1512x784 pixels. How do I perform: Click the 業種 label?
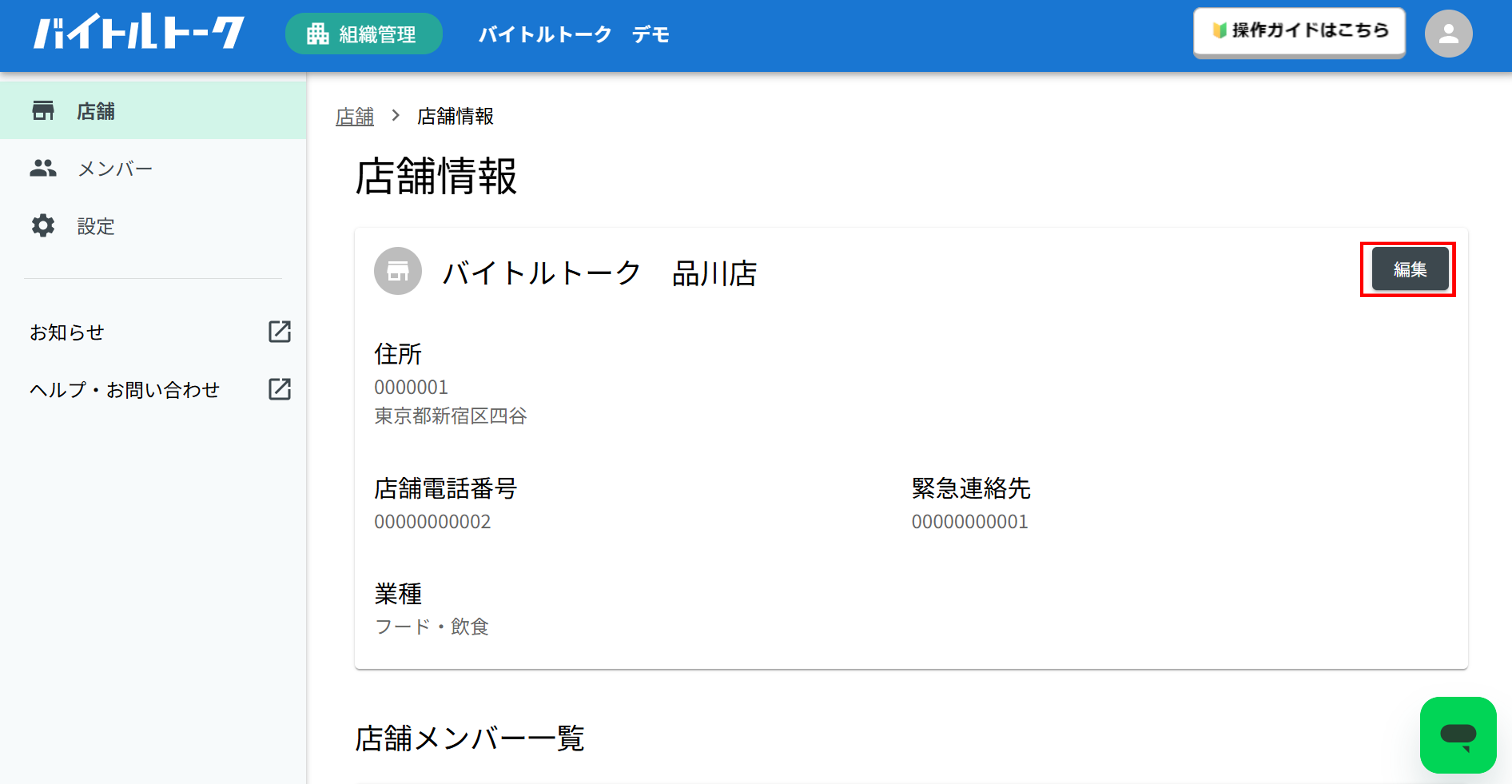click(398, 594)
